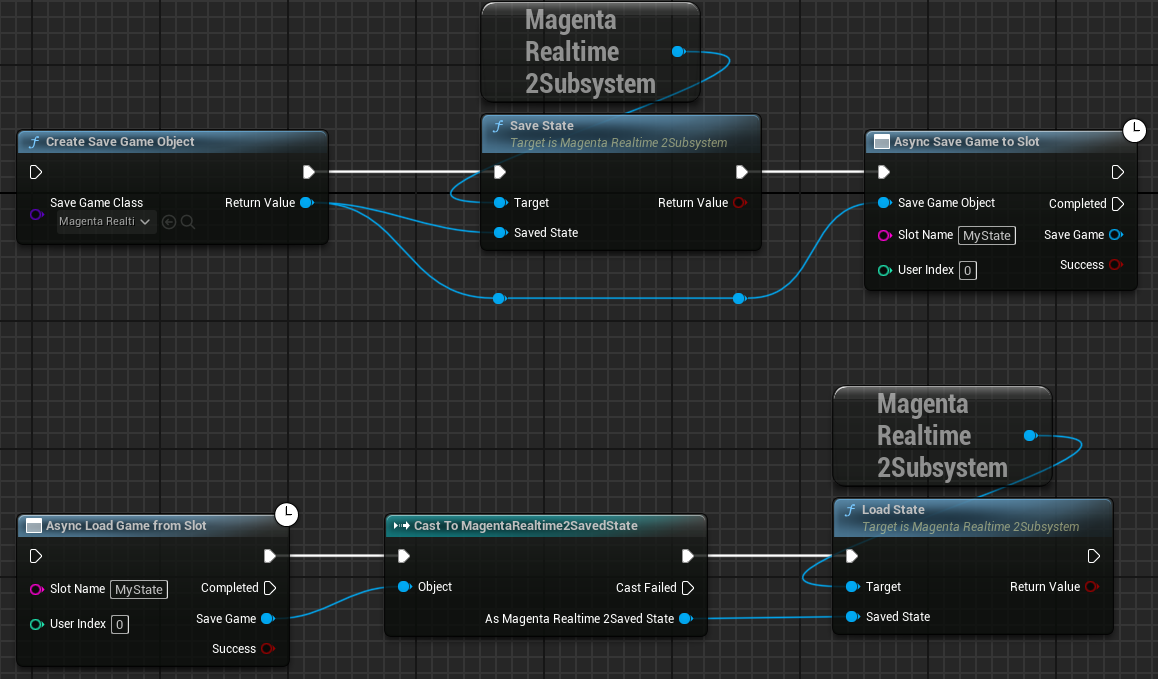
Task: Click Async Load node User Index pin
Action: tap(36, 624)
